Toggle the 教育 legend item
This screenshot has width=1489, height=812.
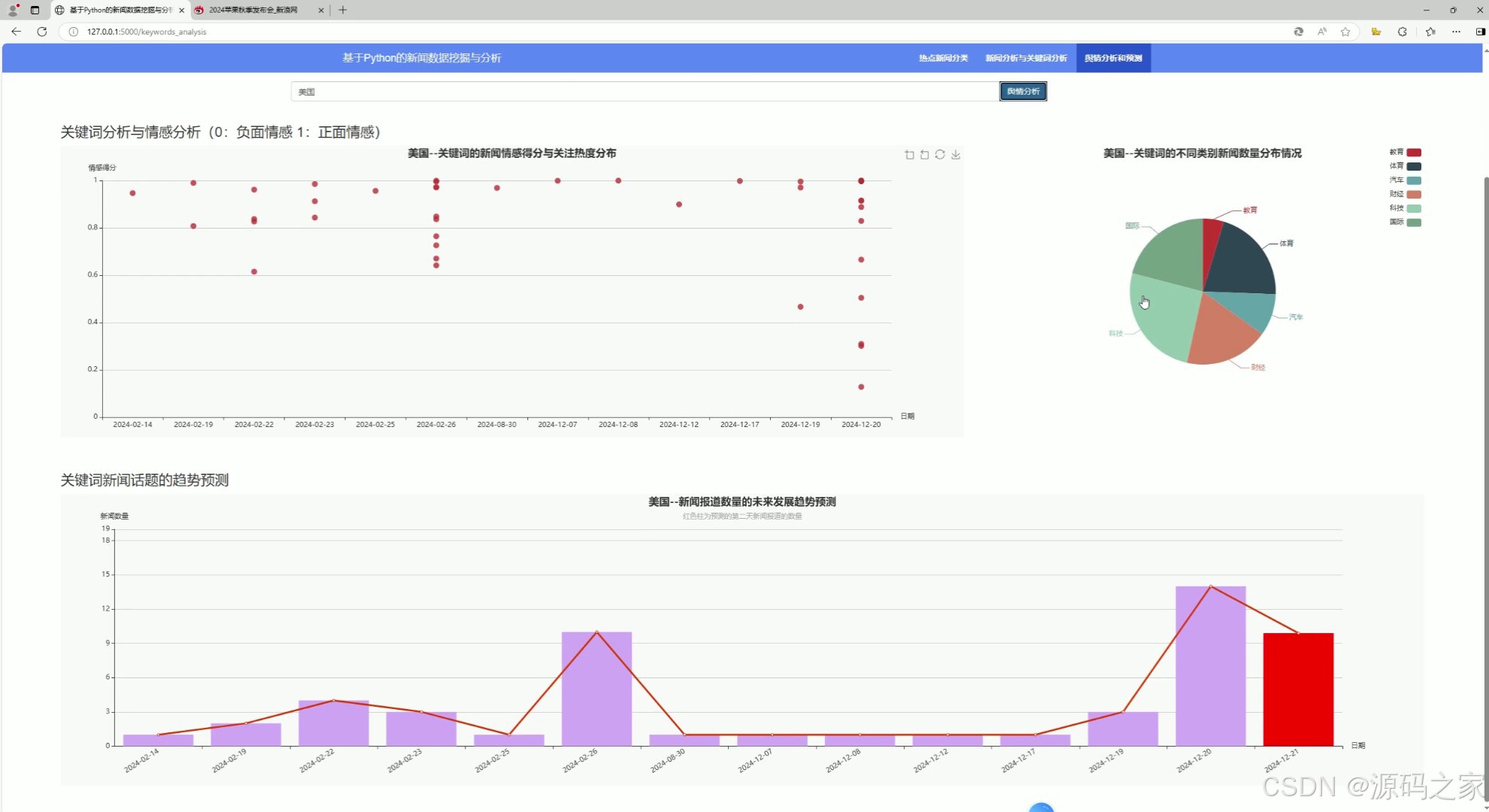(x=1404, y=153)
